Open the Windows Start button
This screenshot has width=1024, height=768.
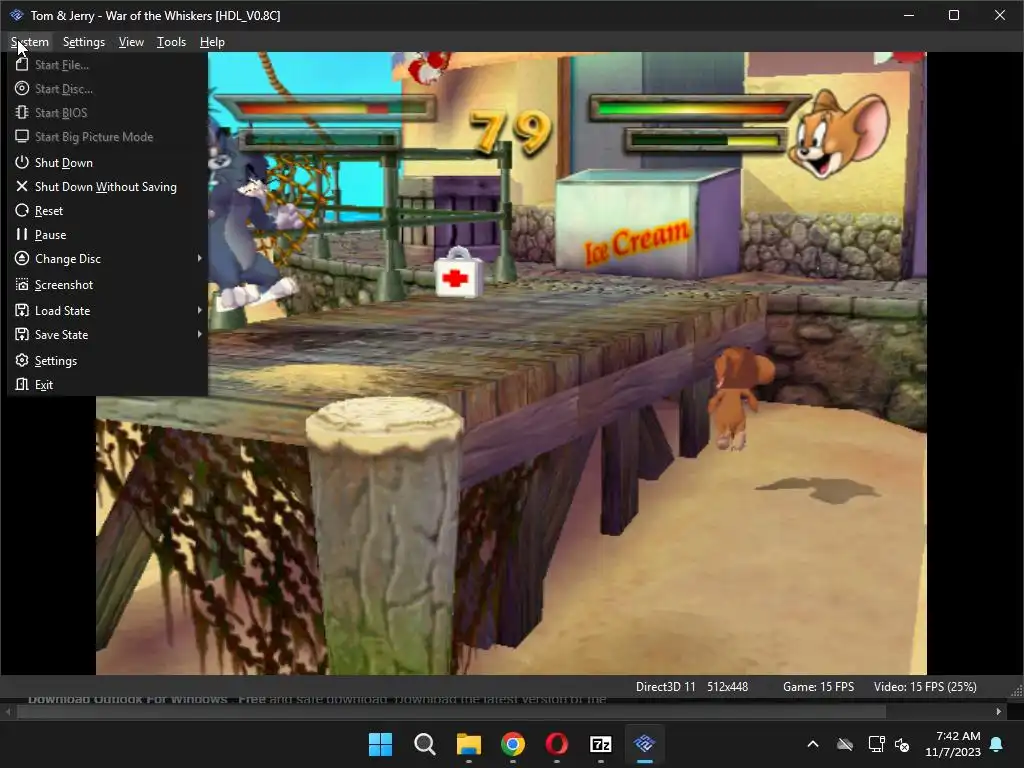(x=380, y=744)
